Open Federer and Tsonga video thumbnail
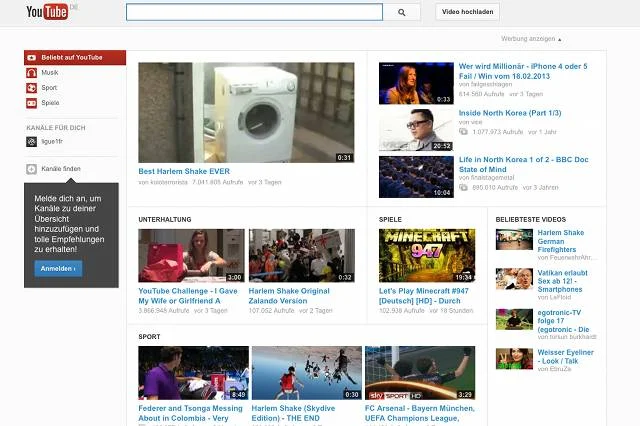 [193, 373]
